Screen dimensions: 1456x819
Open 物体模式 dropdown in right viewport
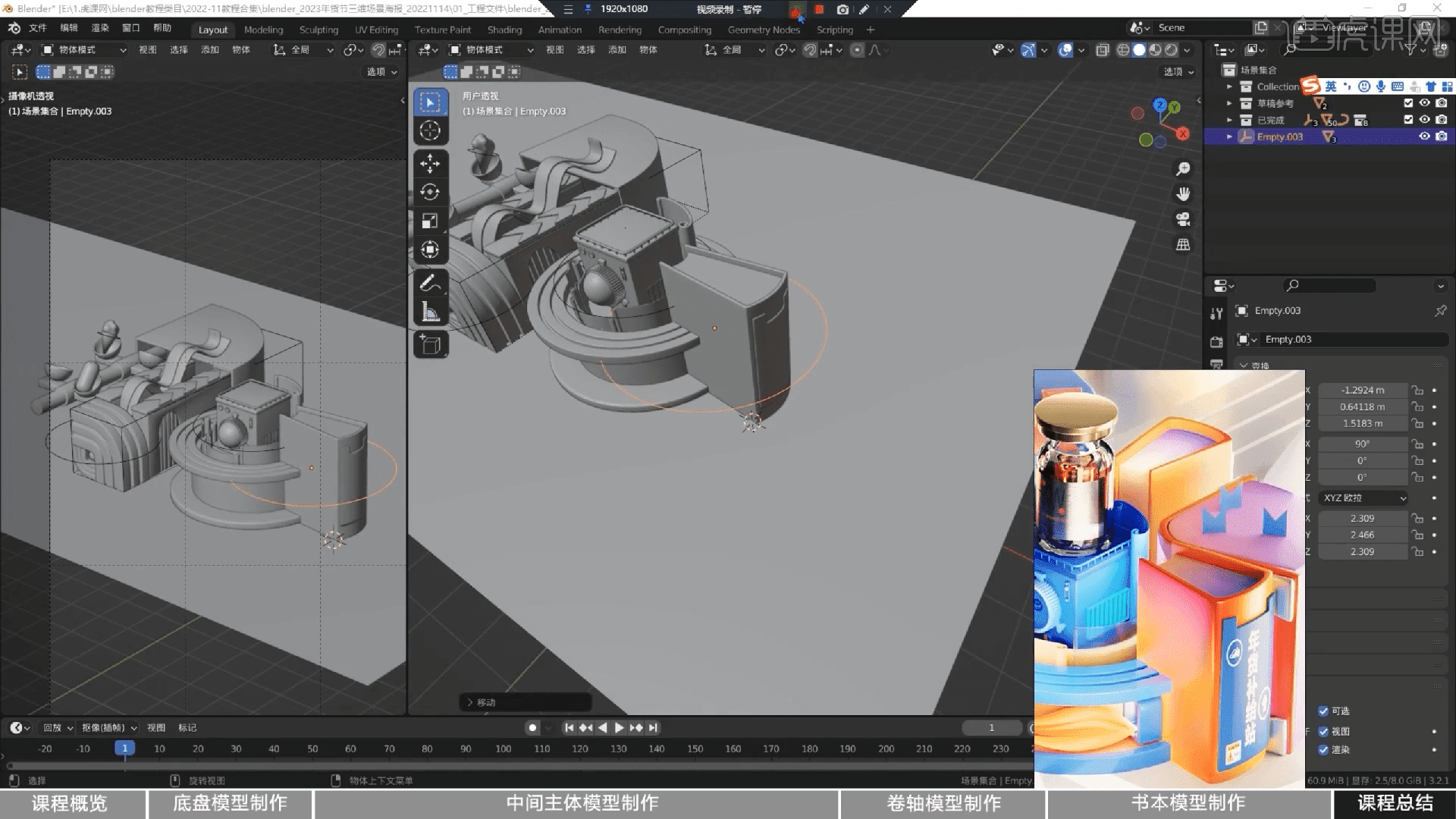click(491, 50)
